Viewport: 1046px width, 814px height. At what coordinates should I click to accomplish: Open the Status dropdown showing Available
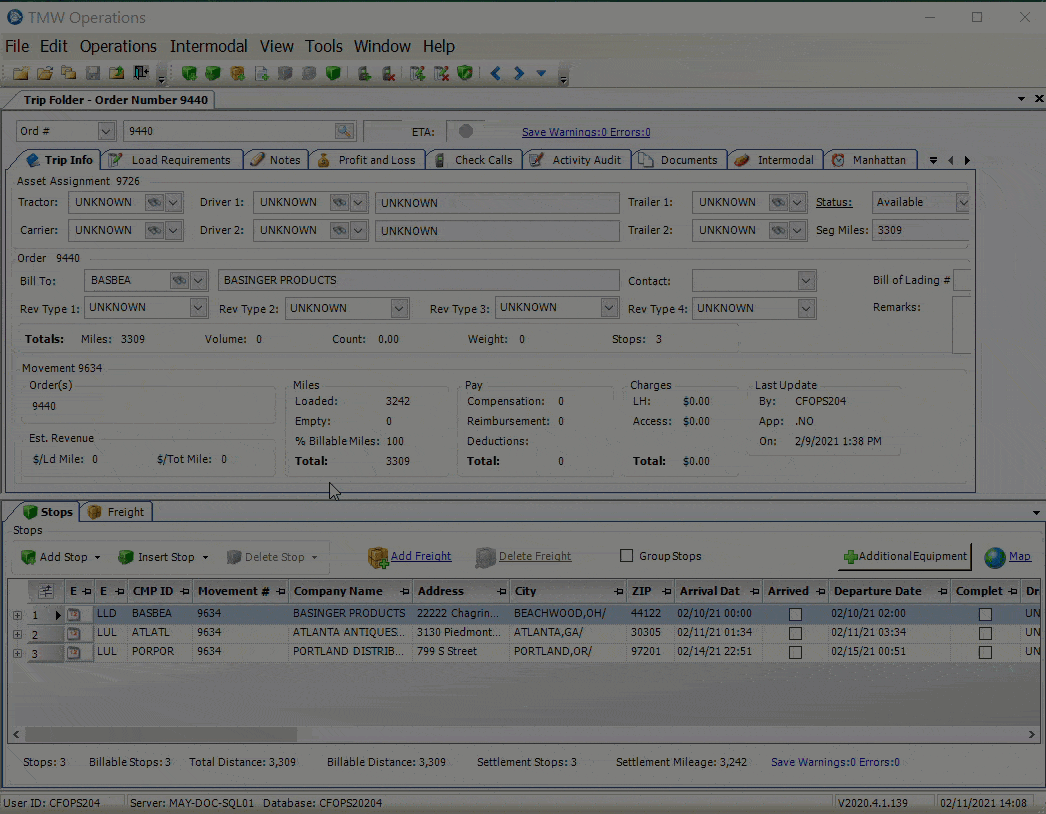(x=962, y=202)
